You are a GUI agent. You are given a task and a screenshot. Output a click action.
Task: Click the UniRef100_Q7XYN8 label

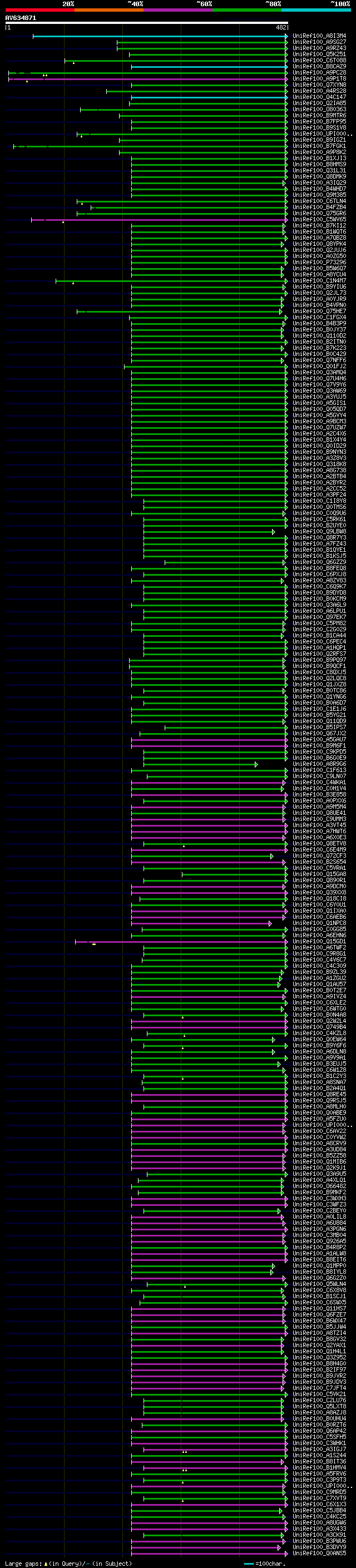point(319,85)
